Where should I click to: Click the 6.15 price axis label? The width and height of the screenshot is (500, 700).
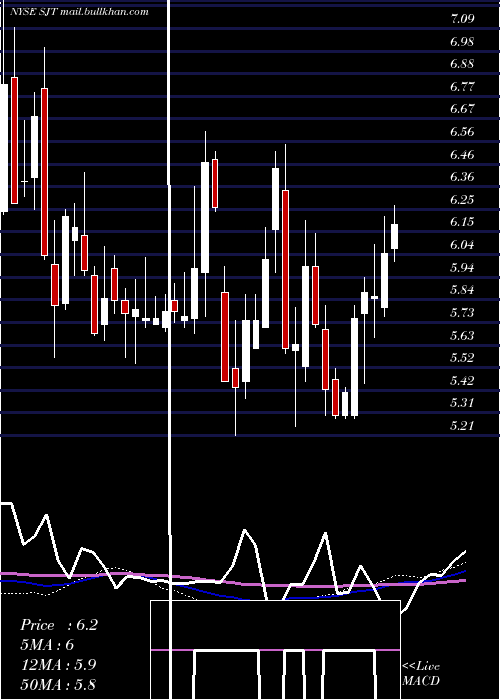pyautogui.click(x=462, y=222)
